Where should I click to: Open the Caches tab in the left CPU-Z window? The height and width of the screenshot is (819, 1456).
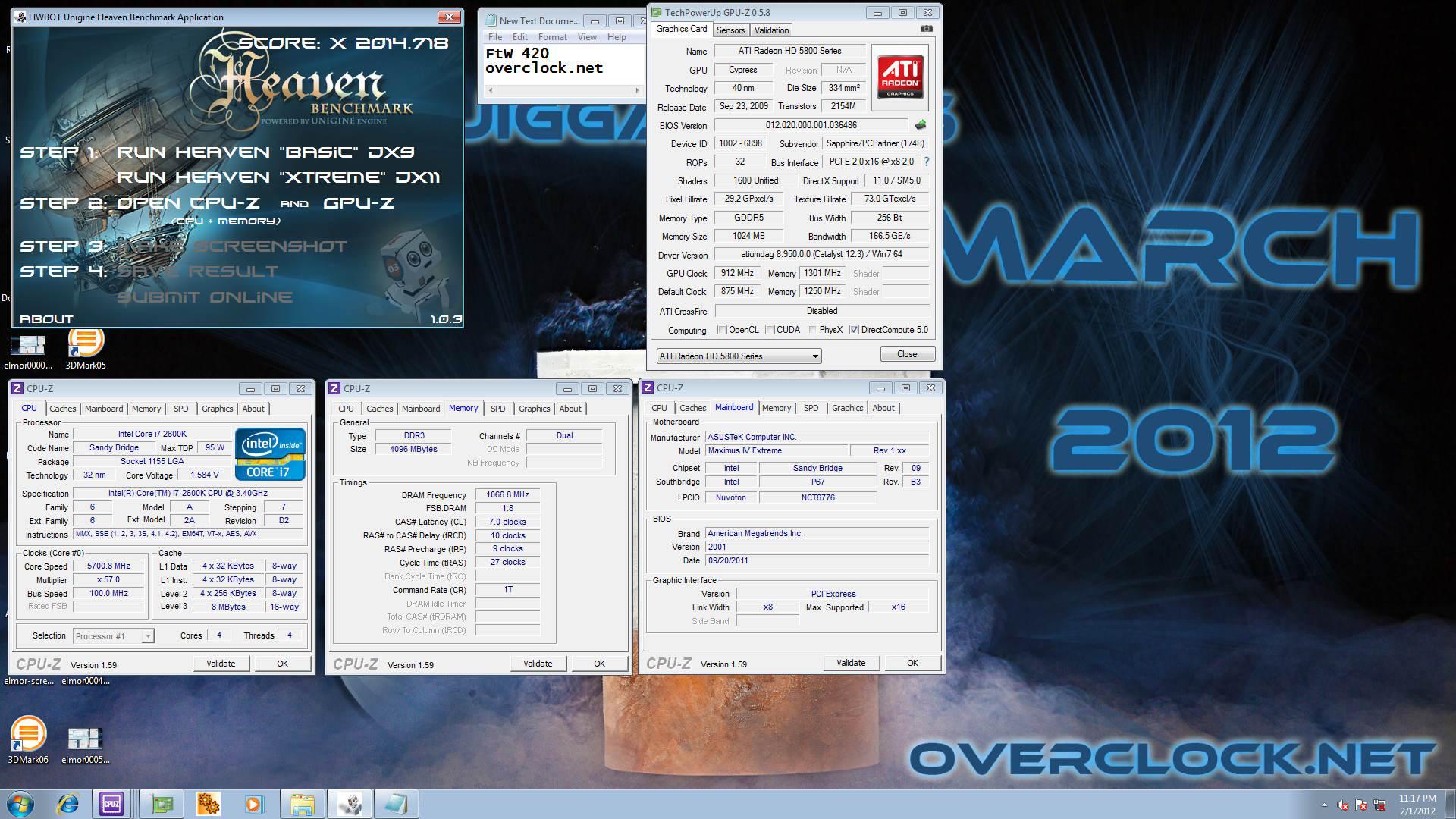pyautogui.click(x=63, y=409)
